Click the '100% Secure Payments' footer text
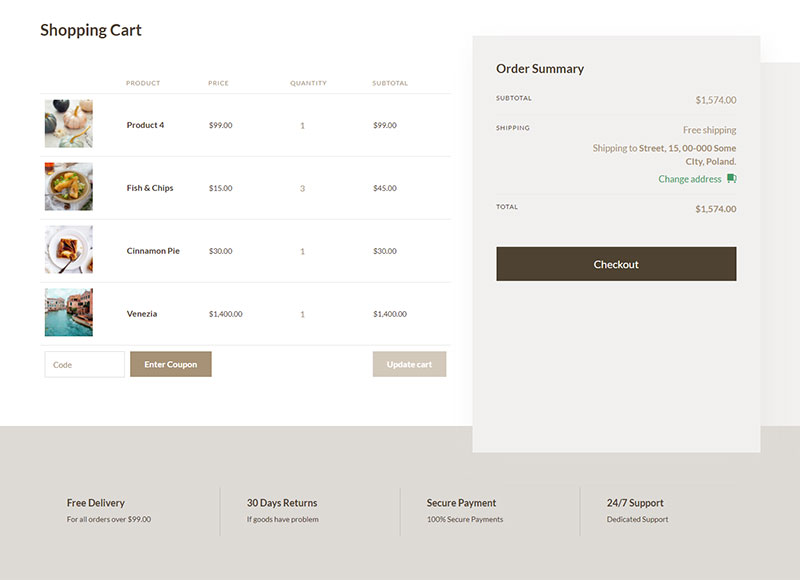Image resolution: width=800 pixels, height=580 pixels. click(x=465, y=519)
